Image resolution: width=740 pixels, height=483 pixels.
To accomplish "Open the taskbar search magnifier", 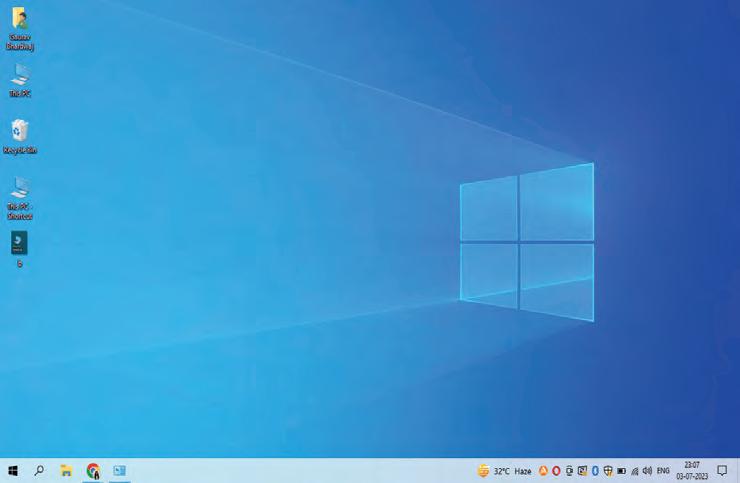I will pos(39,470).
